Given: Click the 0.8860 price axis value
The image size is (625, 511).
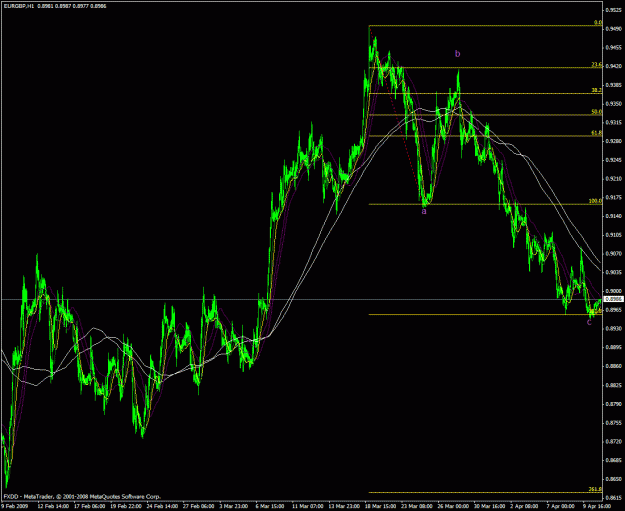Looking at the screenshot, I should click(x=613, y=366).
